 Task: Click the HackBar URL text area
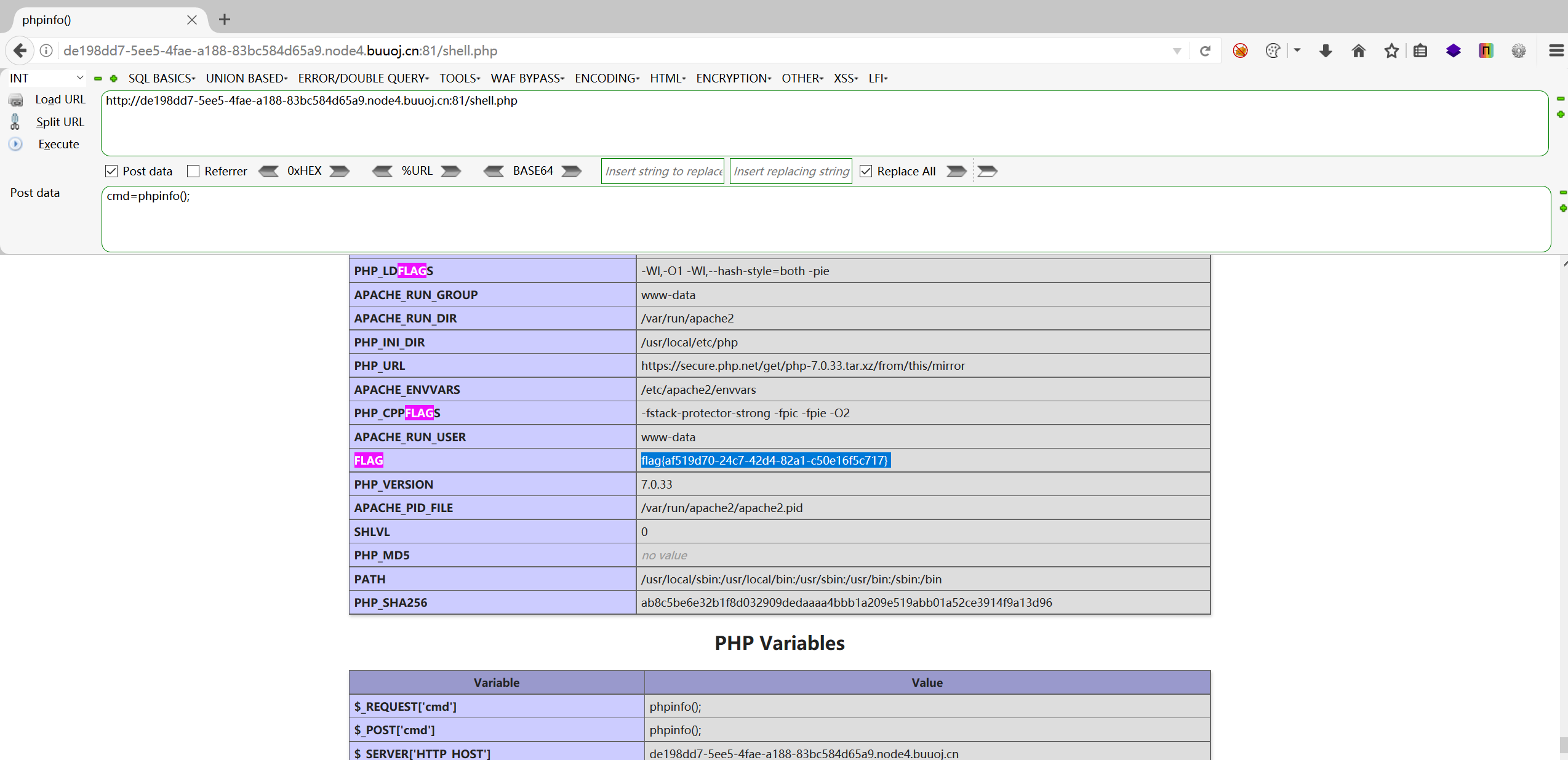(x=825, y=123)
